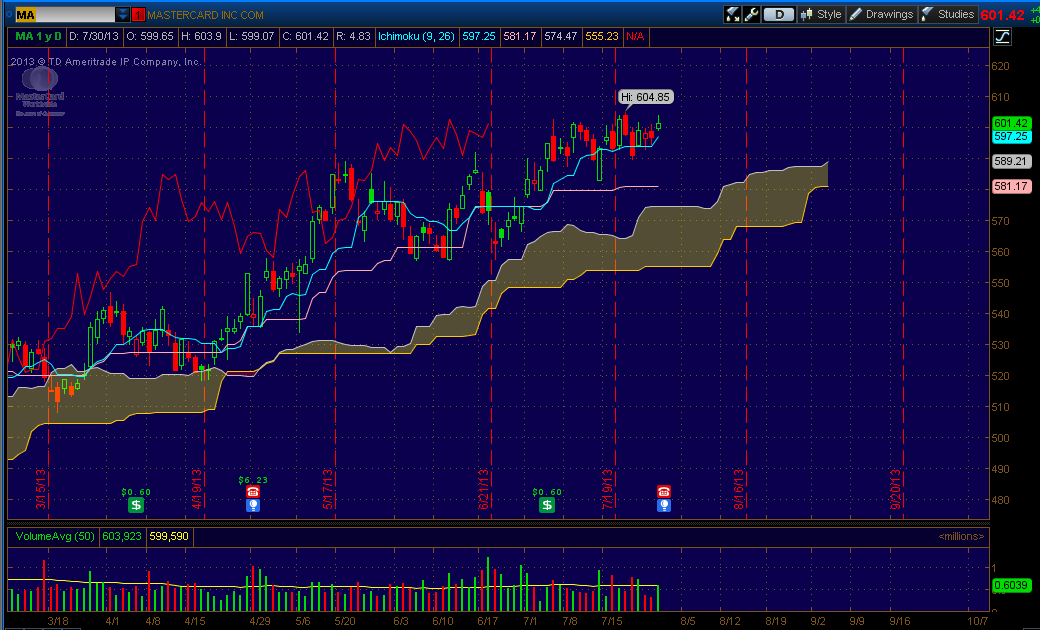
Task: Click the gray 589.21 price axis label
Action: [1011, 161]
